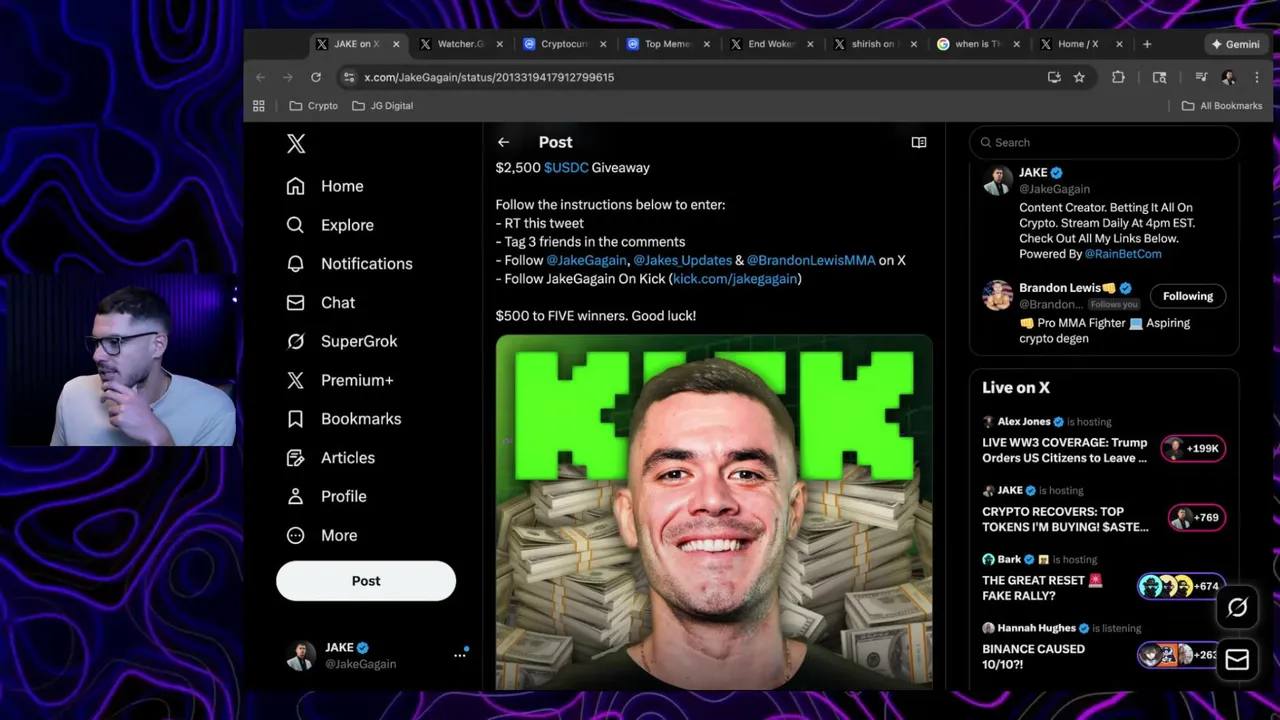Click the X search field
Viewport: 1280px width, 720px height.
tap(1104, 142)
